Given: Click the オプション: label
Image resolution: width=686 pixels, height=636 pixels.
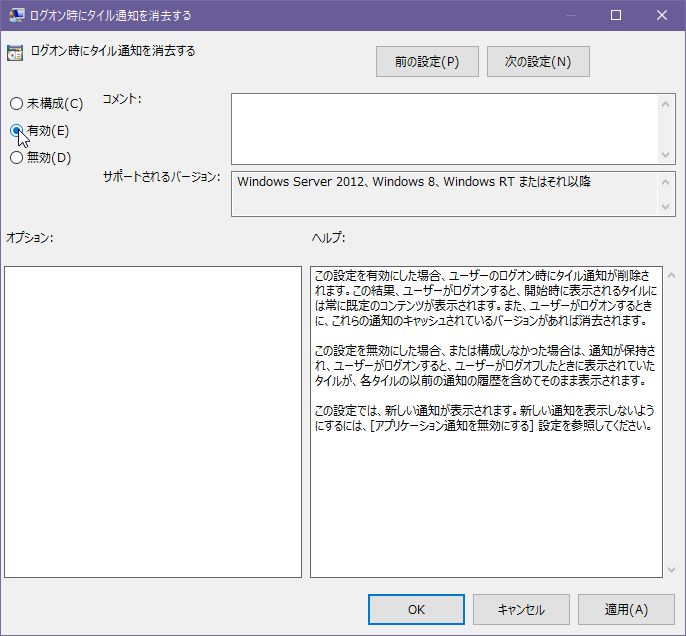Looking at the screenshot, I should click(30, 238).
